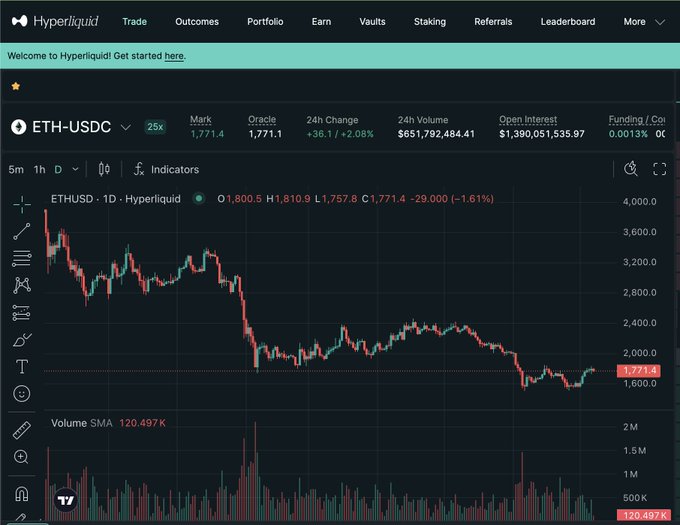Click the ETH coin icon
This screenshot has width=680, height=525.
[x=19, y=127]
